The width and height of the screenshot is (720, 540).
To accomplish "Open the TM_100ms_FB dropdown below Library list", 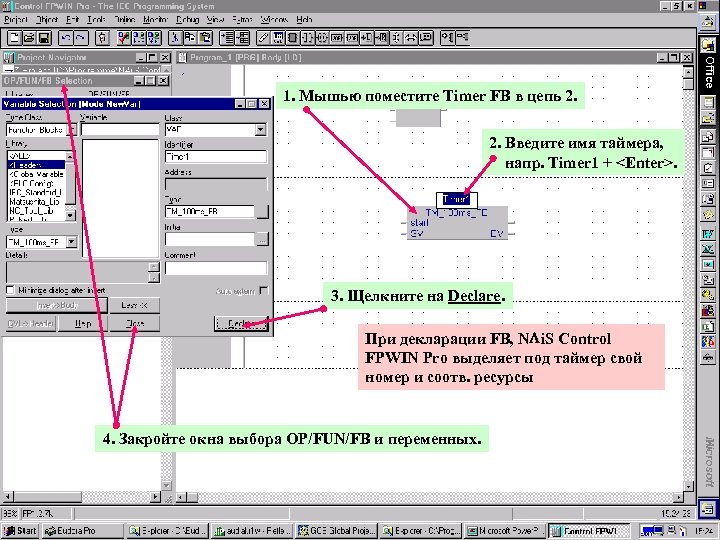I will point(72,242).
